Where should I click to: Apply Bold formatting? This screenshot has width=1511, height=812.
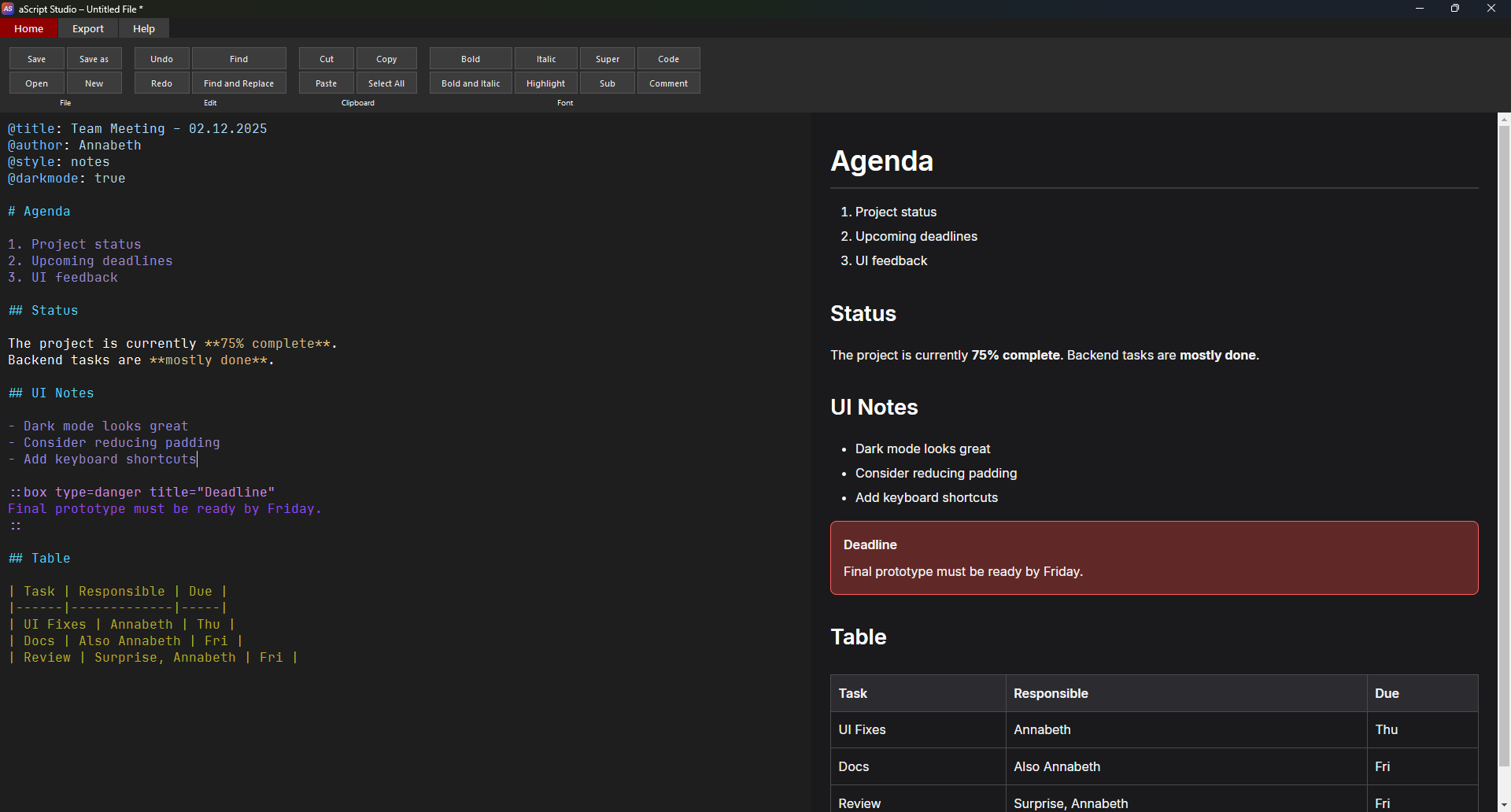469,58
